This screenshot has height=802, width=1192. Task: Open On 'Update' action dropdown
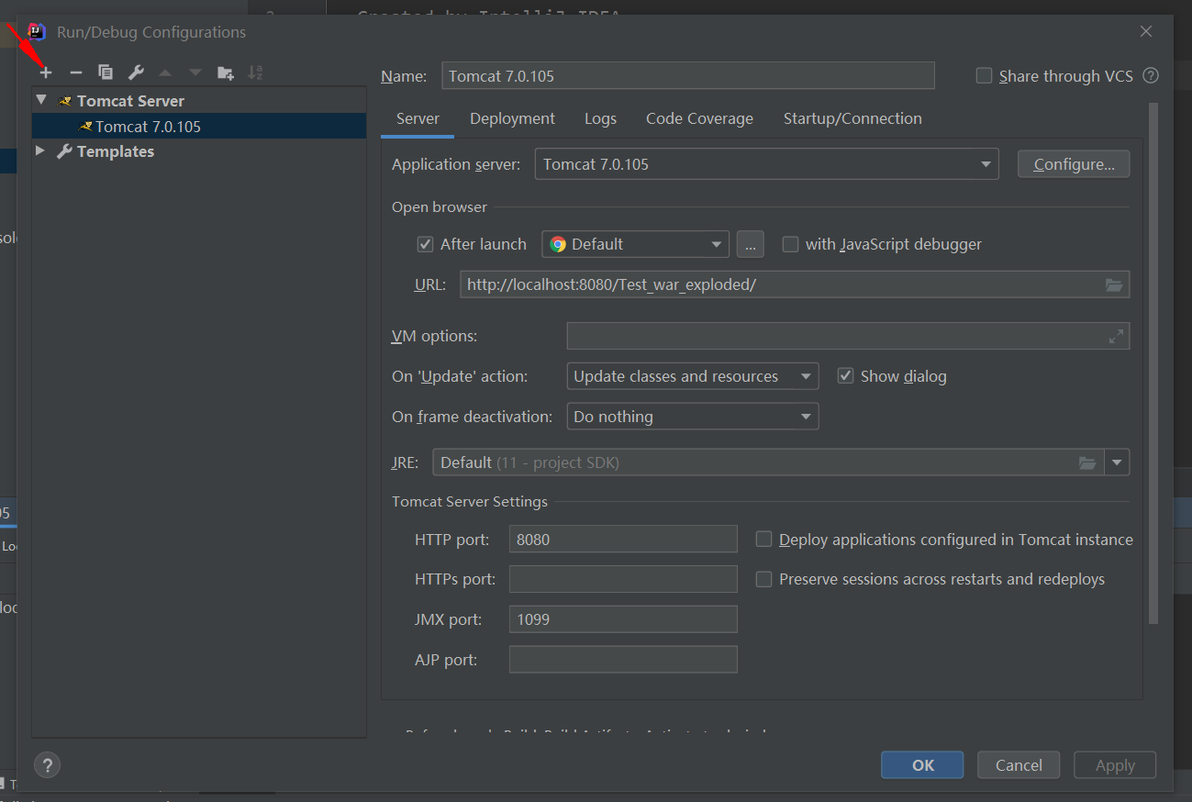[693, 376]
